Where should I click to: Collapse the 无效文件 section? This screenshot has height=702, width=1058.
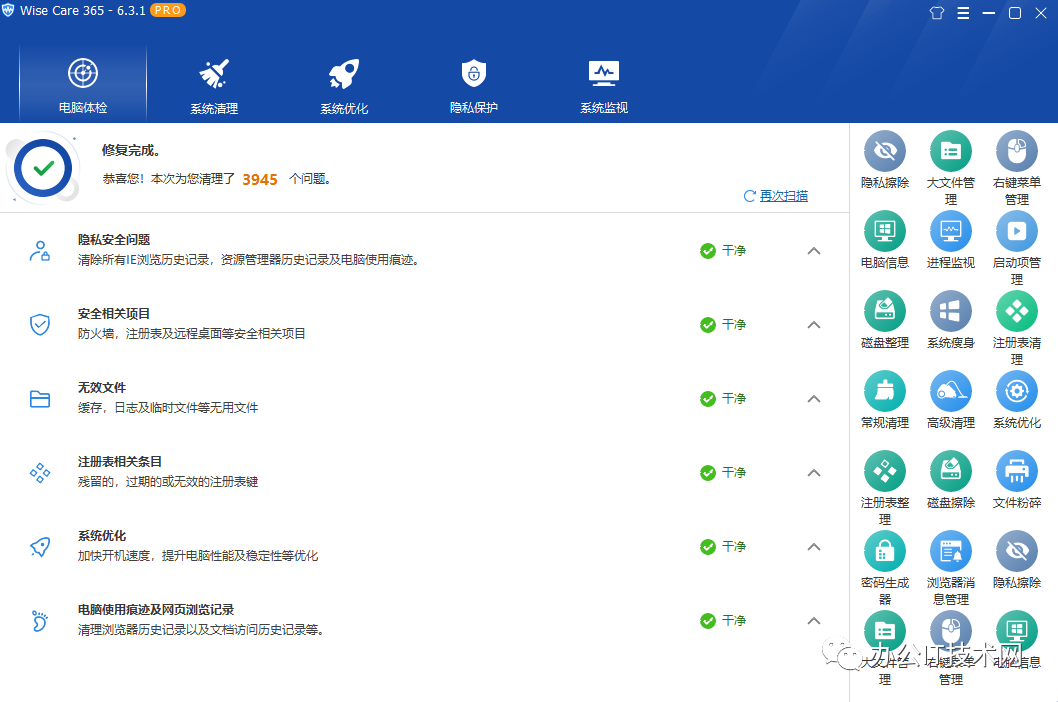(814, 399)
